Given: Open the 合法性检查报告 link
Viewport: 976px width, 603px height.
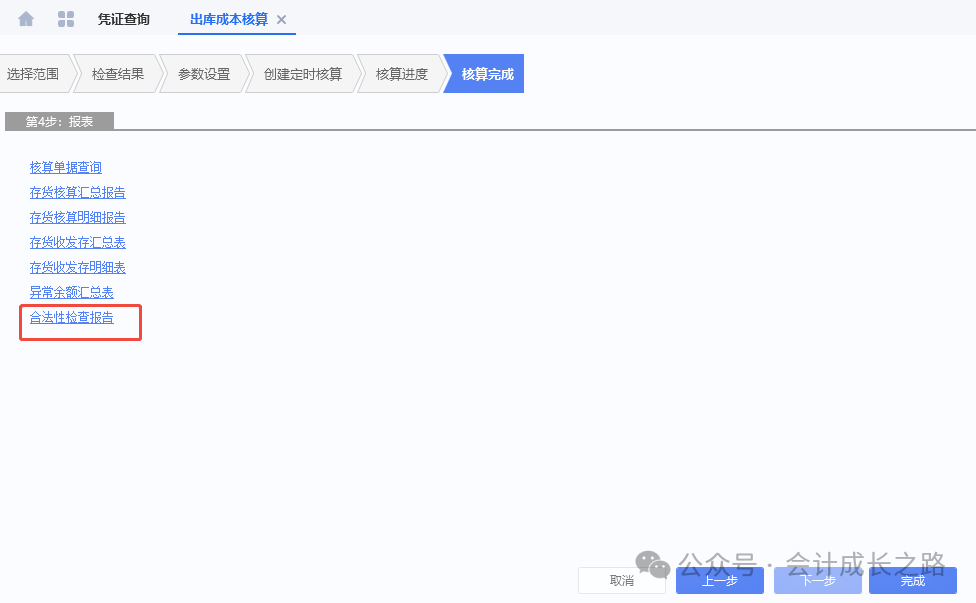Looking at the screenshot, I should tap(72, 318).
